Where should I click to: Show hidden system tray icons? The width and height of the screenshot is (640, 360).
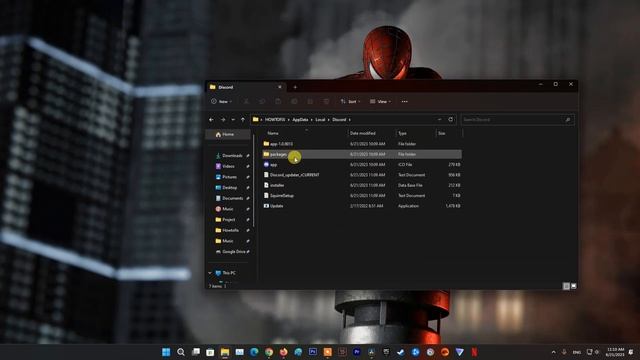[x=553, y=352]
